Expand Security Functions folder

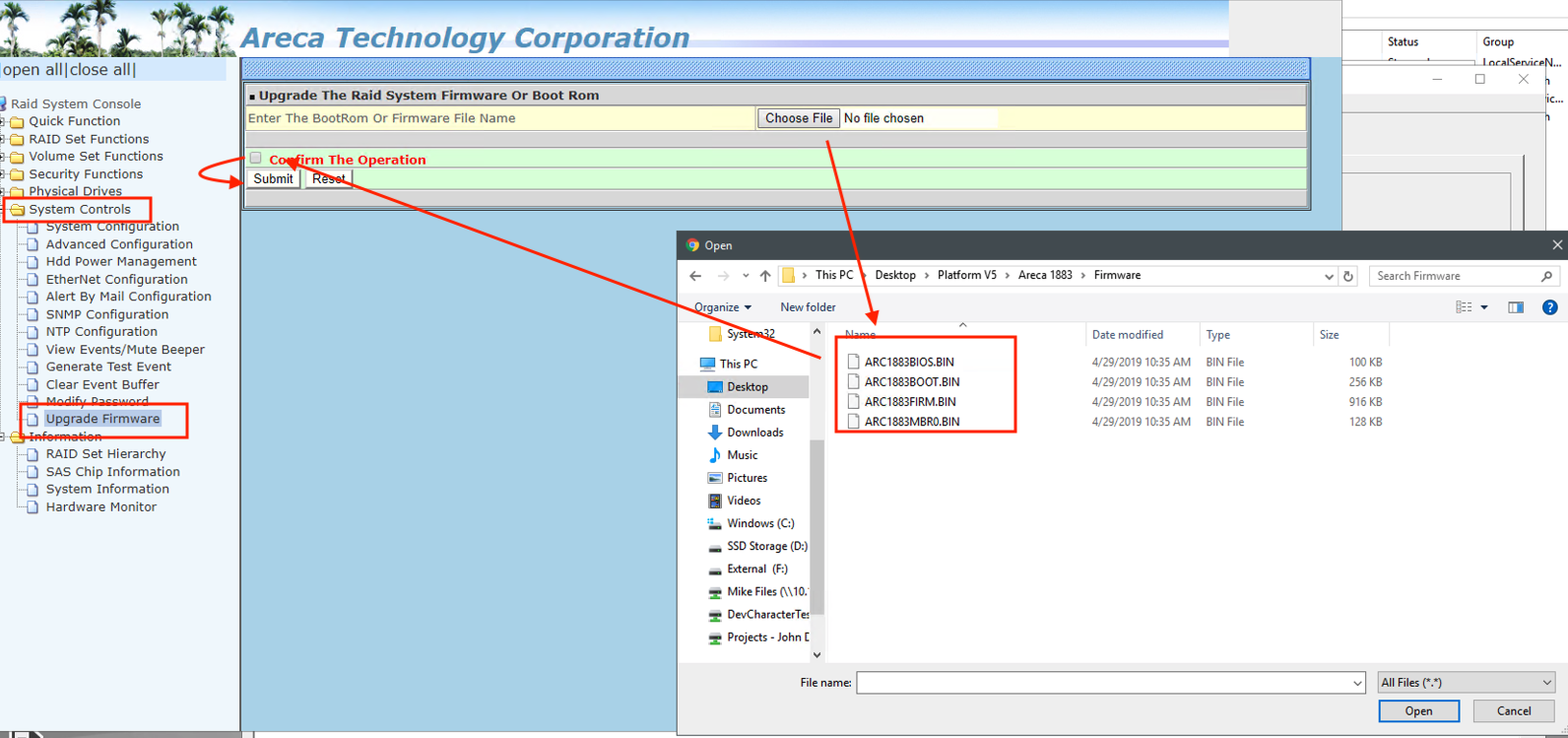click(3, 174)
